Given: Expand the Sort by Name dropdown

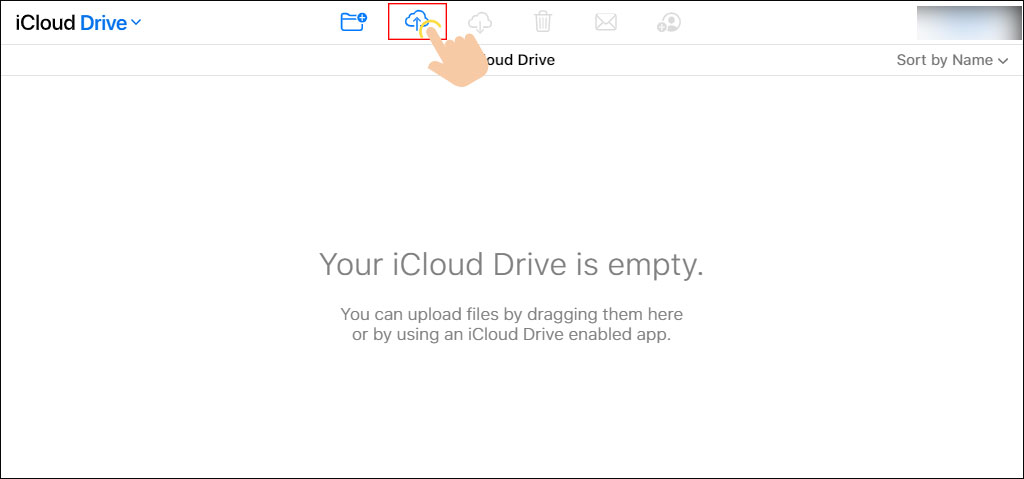Looking at the screenshot, I should (944, 60).
